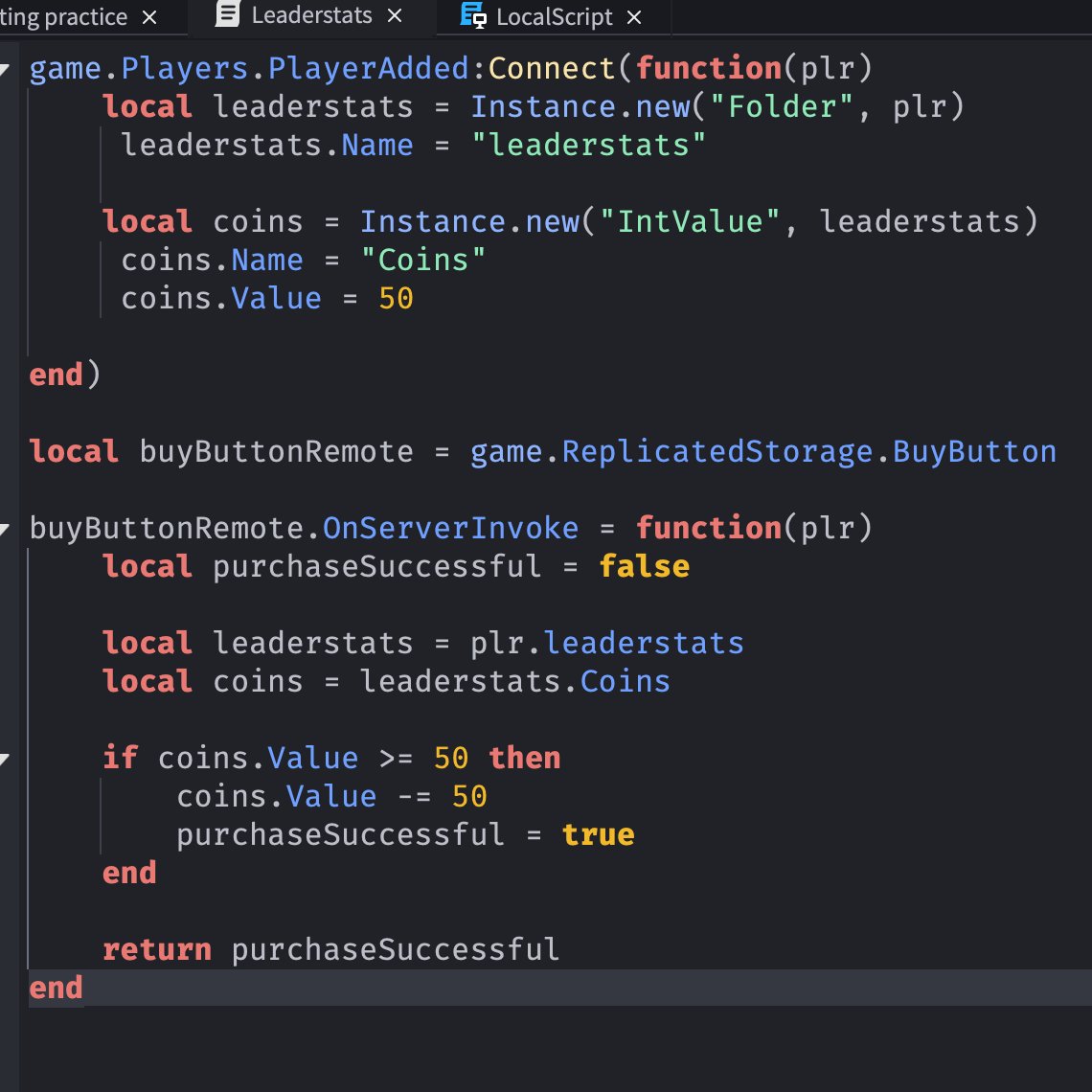
Task: Click 'end)' closing the PlayerAdded function
Action: tap(65, 375)
